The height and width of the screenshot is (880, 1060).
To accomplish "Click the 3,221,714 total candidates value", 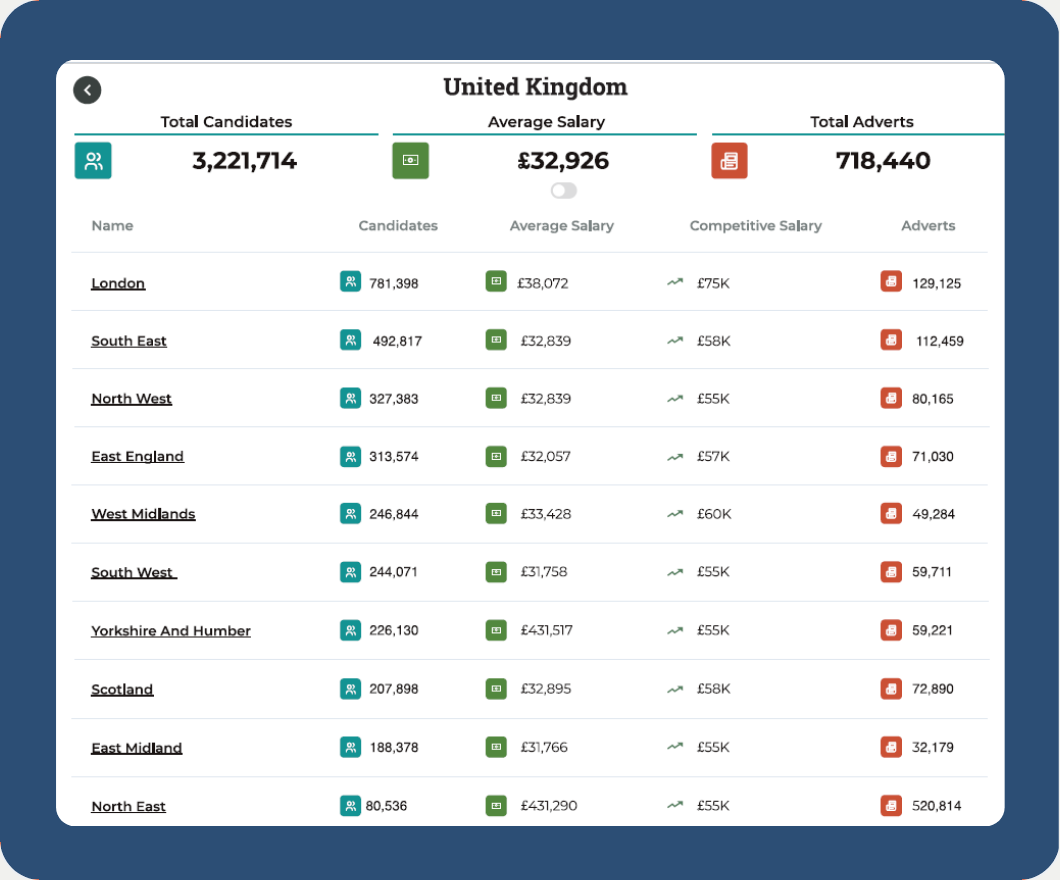I will 245,161.
